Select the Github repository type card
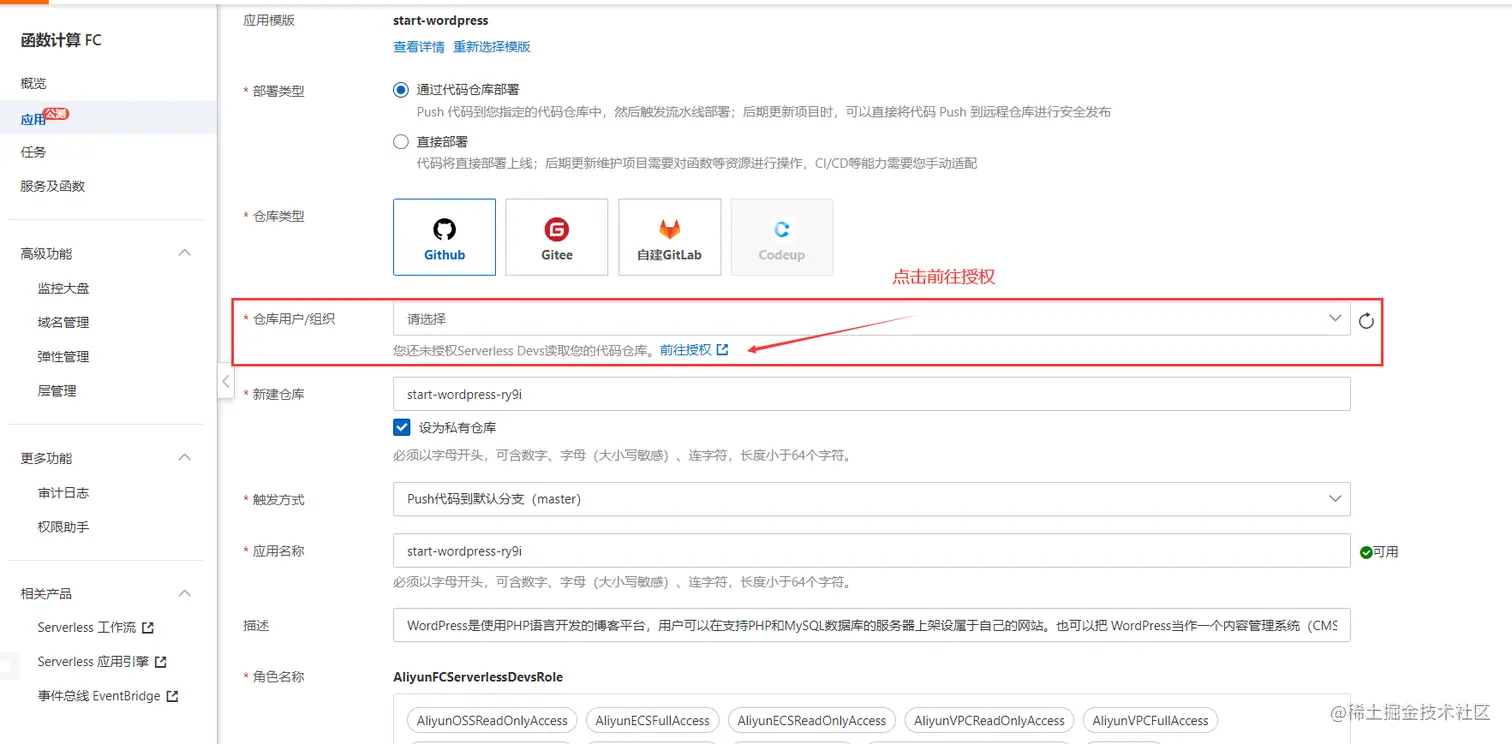This screenshot has width=1512, height=744. pos(444,237)
